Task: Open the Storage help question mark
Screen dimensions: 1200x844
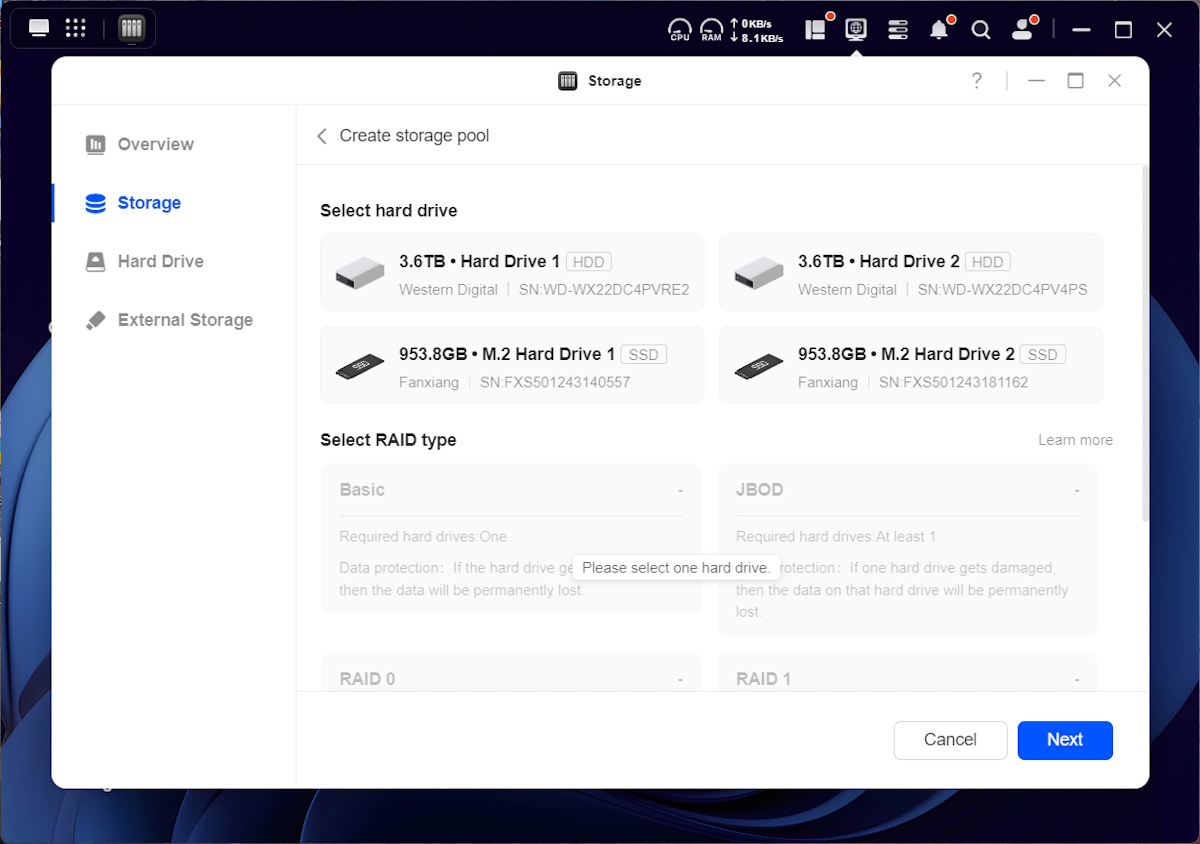Action: point(977,81)
